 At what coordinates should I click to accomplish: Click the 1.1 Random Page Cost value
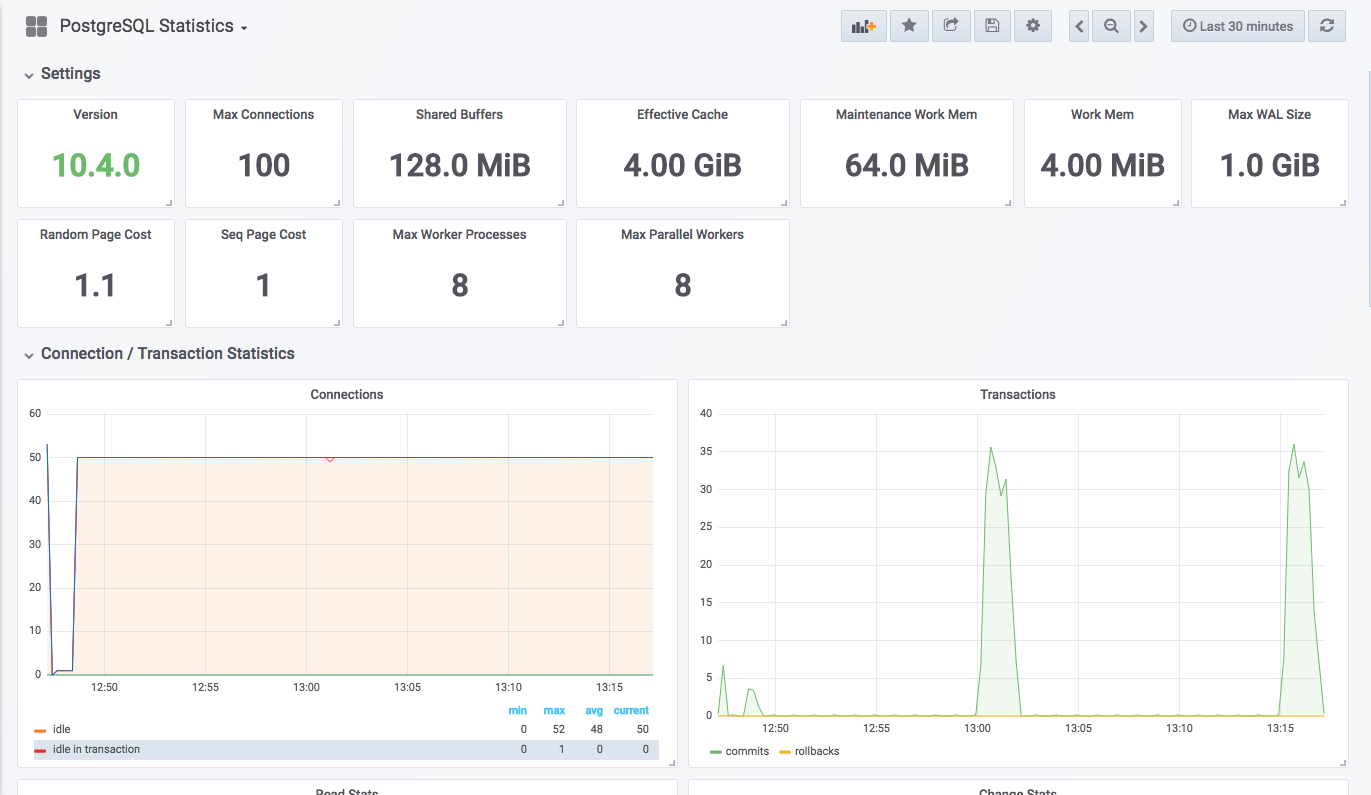click(x=96, y=286)
